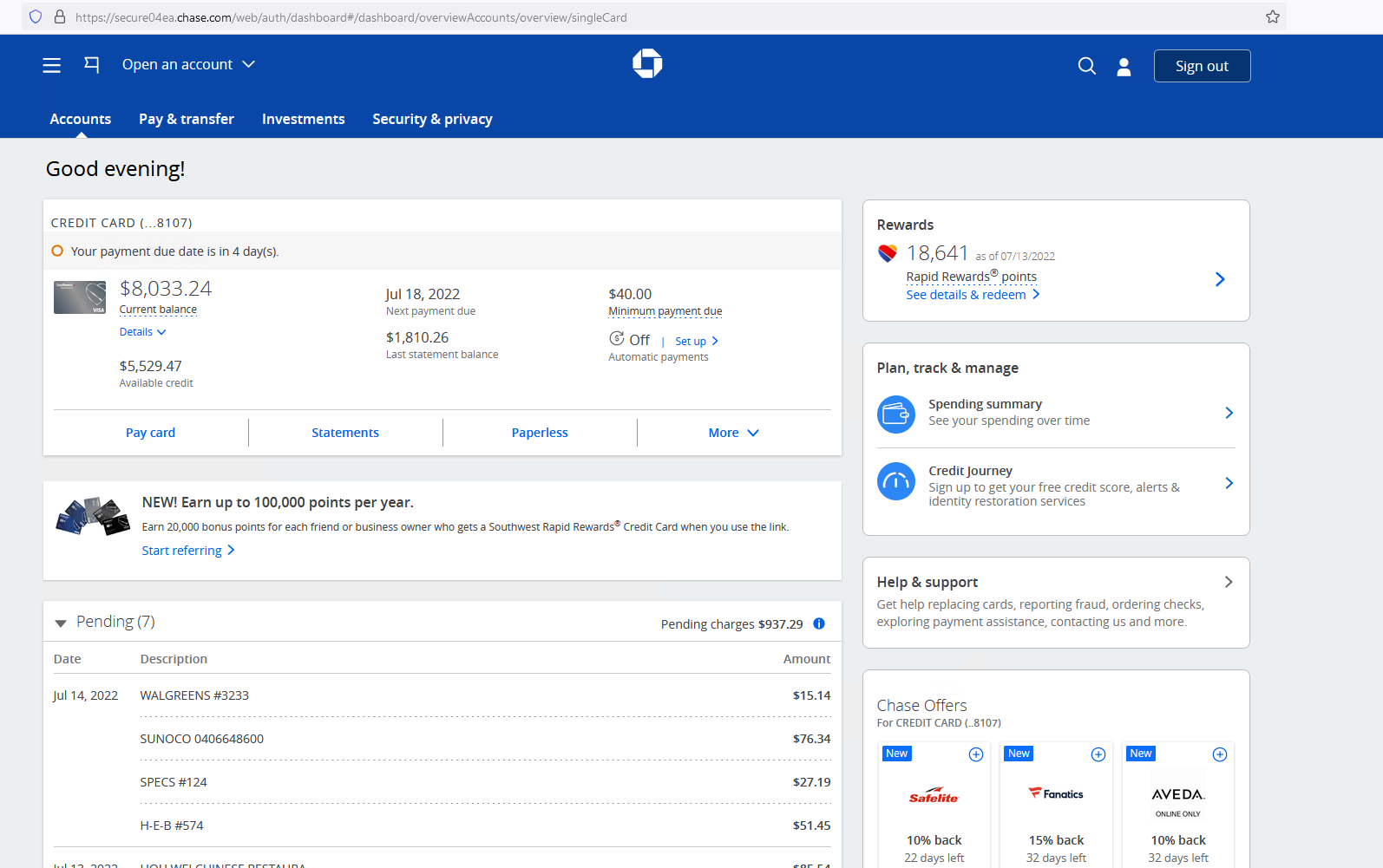Click the $8,033.24 balance amount
1383x868 pixels.
pos(166,288)
